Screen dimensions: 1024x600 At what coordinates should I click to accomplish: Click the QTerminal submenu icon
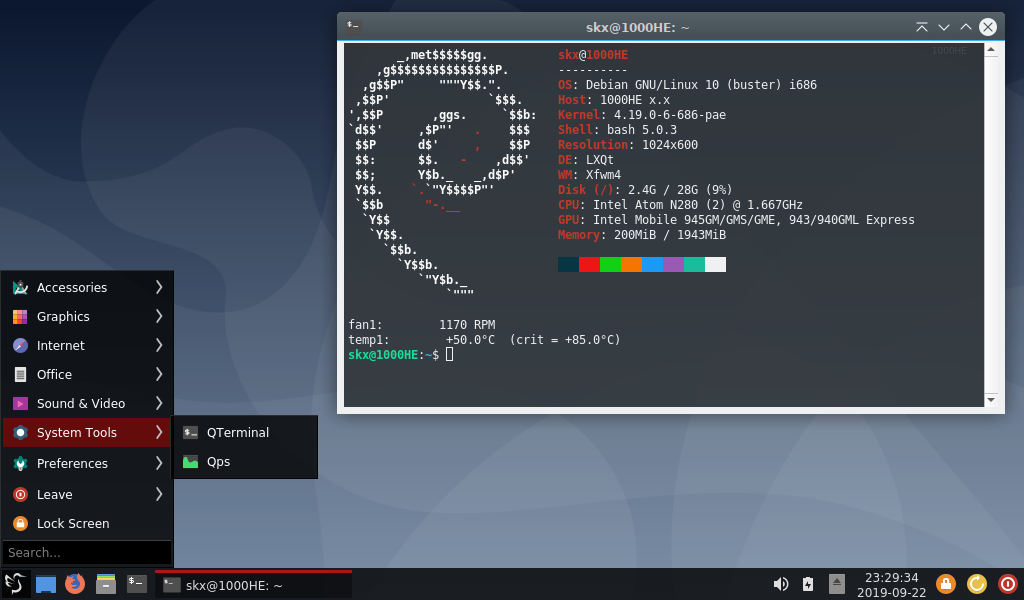[190, 432]
